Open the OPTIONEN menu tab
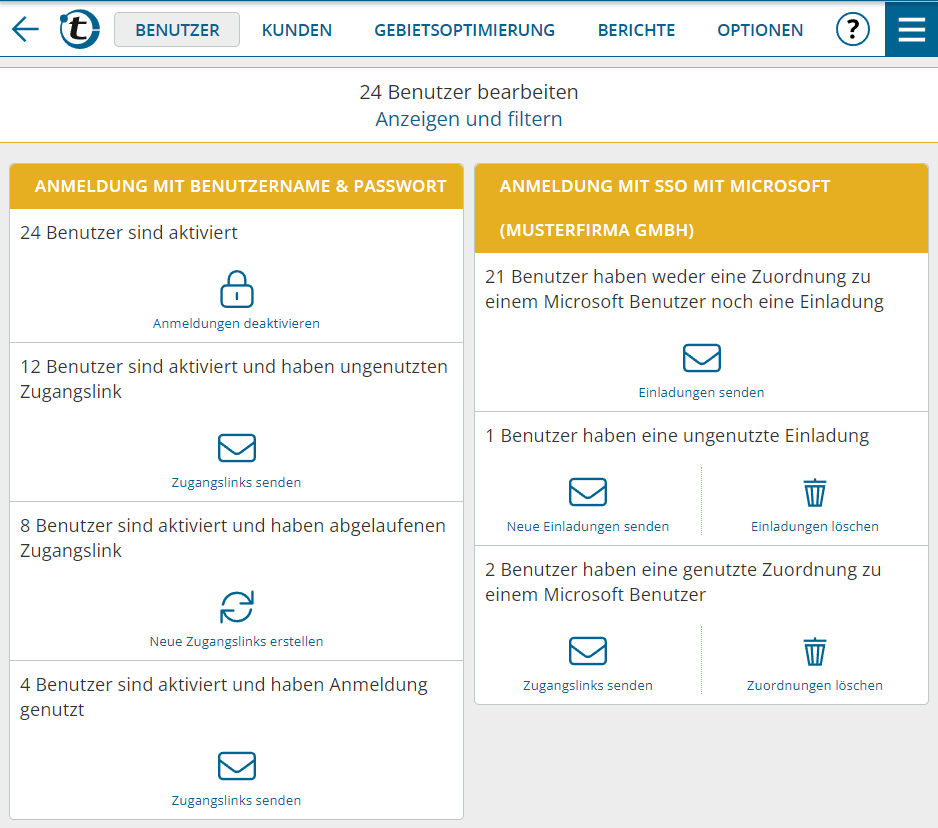This screenshot has height=828, width=938. pos(760,30)
